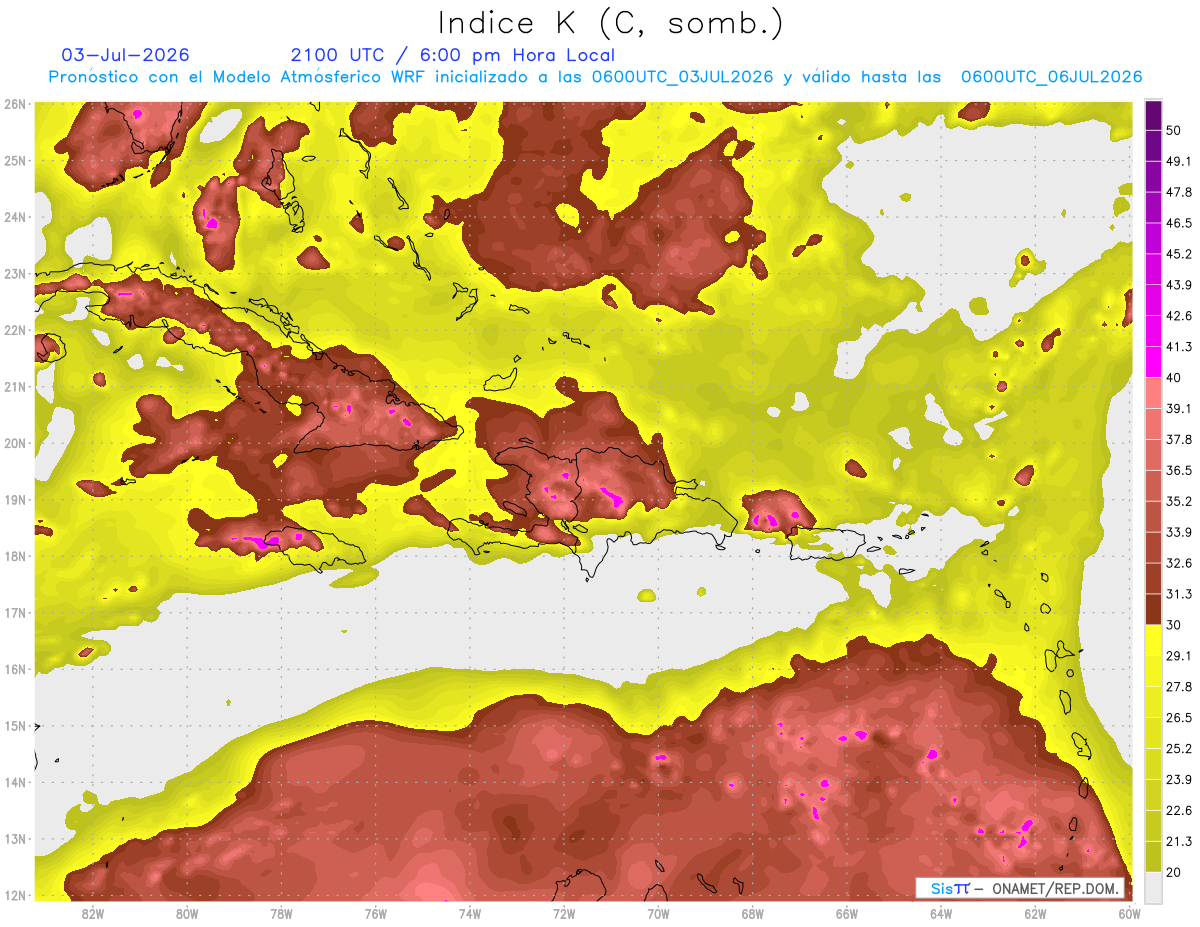Click the latitude axis label "16N"

(x=15, y=670)
